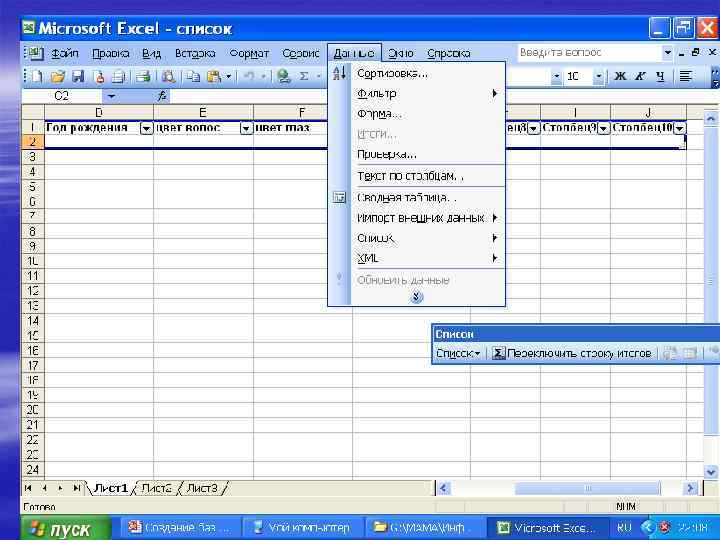Open the Правка menu

point(110,53)
